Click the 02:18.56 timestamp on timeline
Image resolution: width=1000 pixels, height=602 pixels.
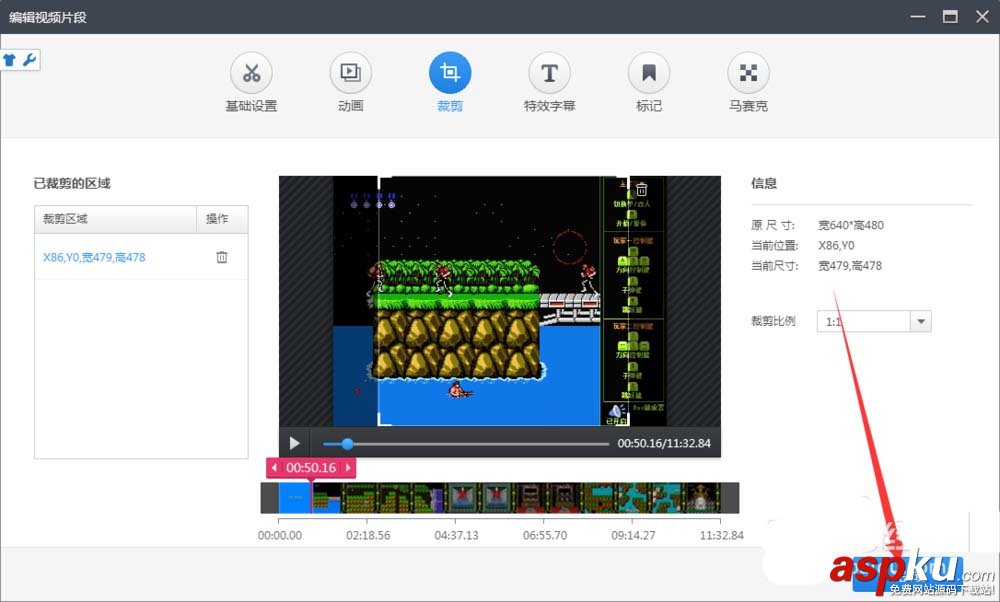coord(367,535)
